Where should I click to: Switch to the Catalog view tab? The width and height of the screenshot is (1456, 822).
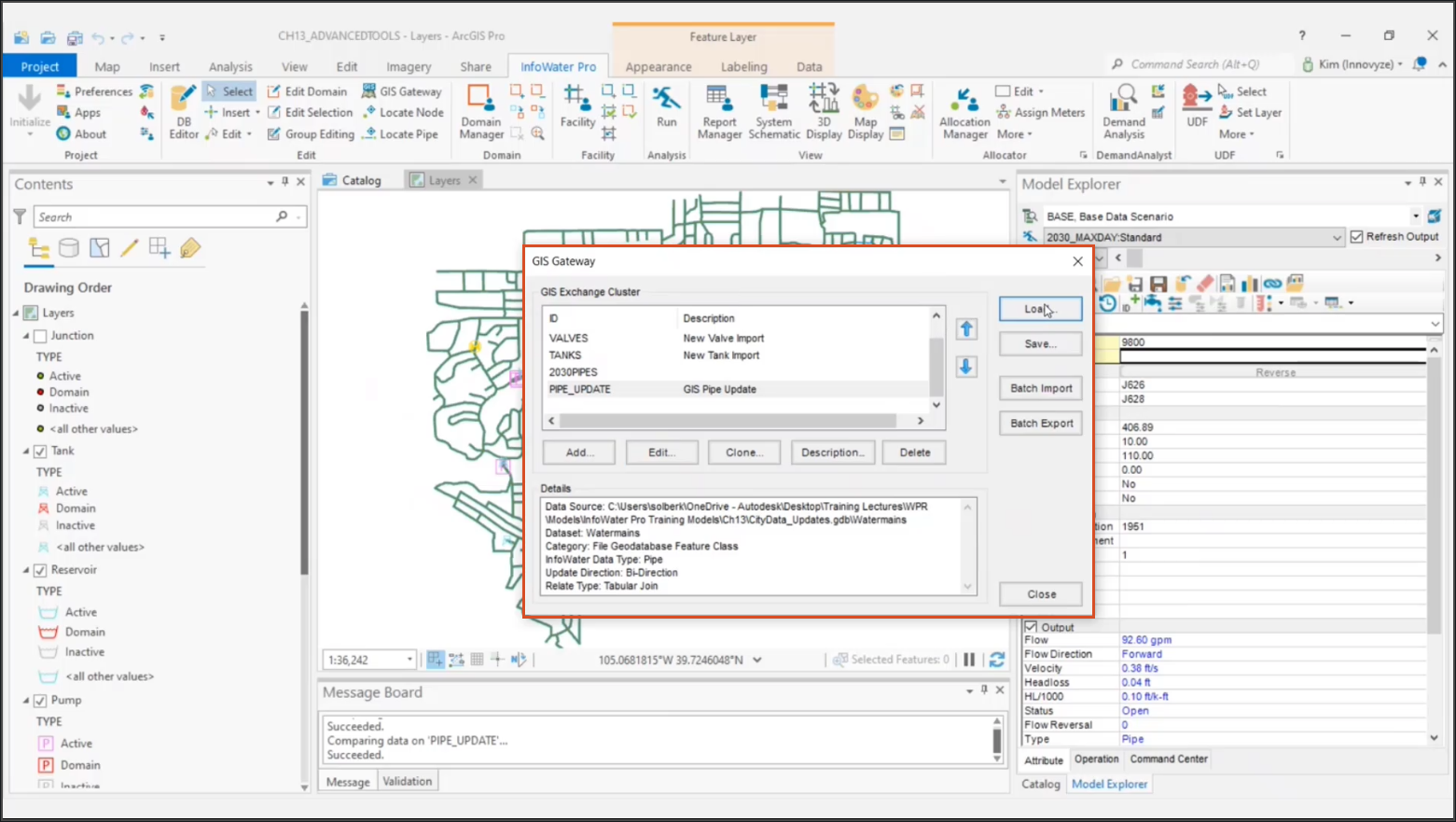tap(353, 181)
